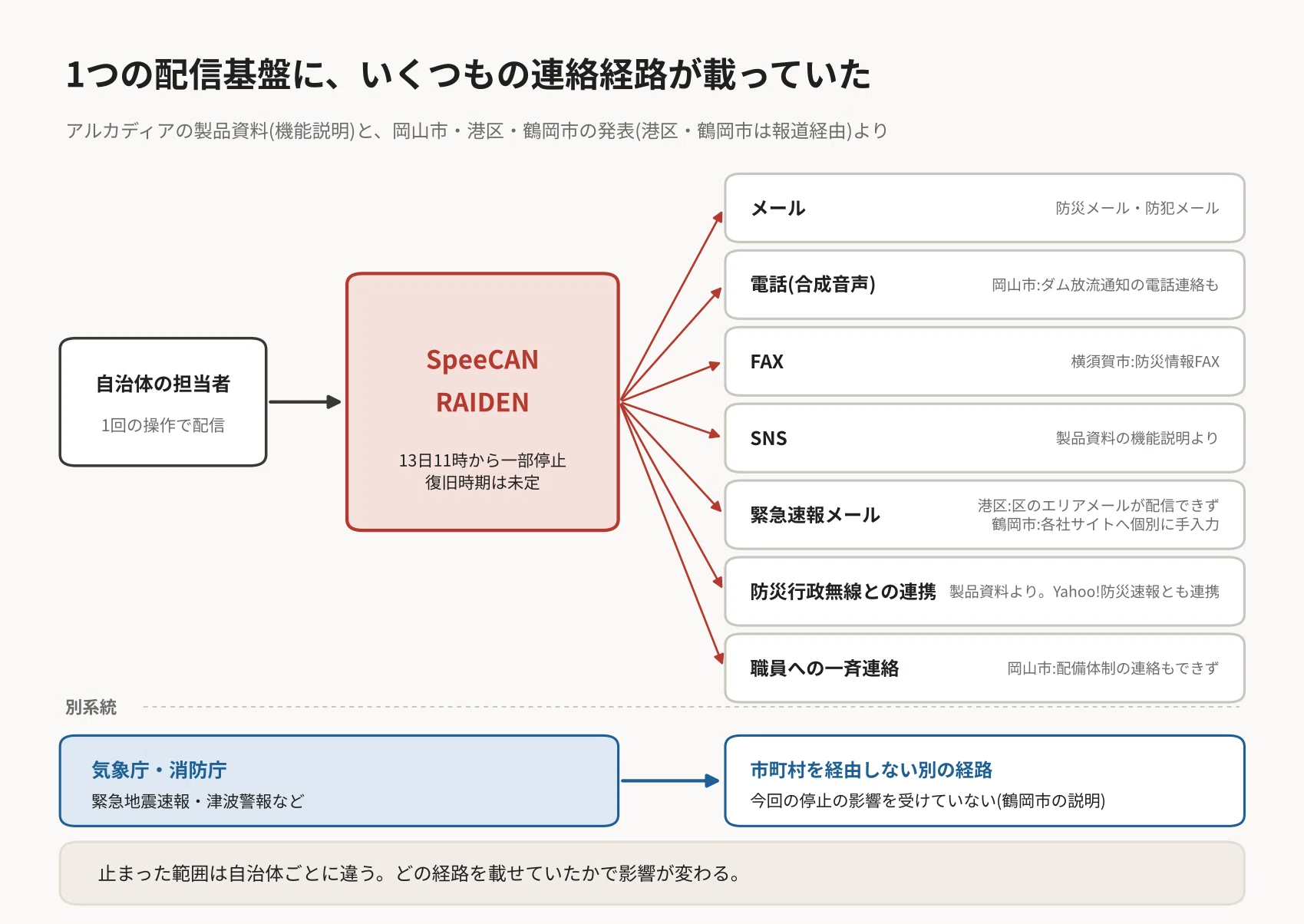Screen dimensions: 1304x924
Task: Click '岡山市:ダム放流通知の電話連絡も' note
Action: point(1105,285)
